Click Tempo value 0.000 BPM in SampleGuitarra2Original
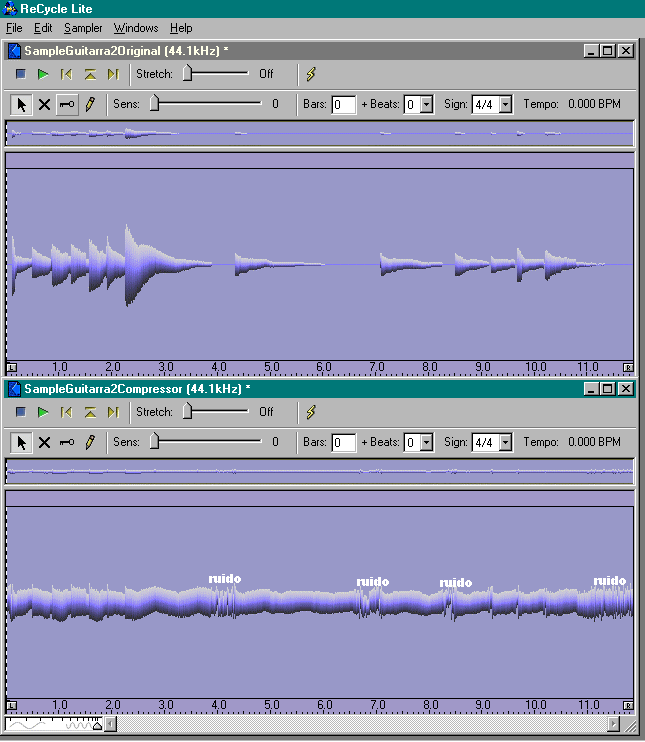Image resolution: width=645 pixels, height=742 pixels. 594,104
